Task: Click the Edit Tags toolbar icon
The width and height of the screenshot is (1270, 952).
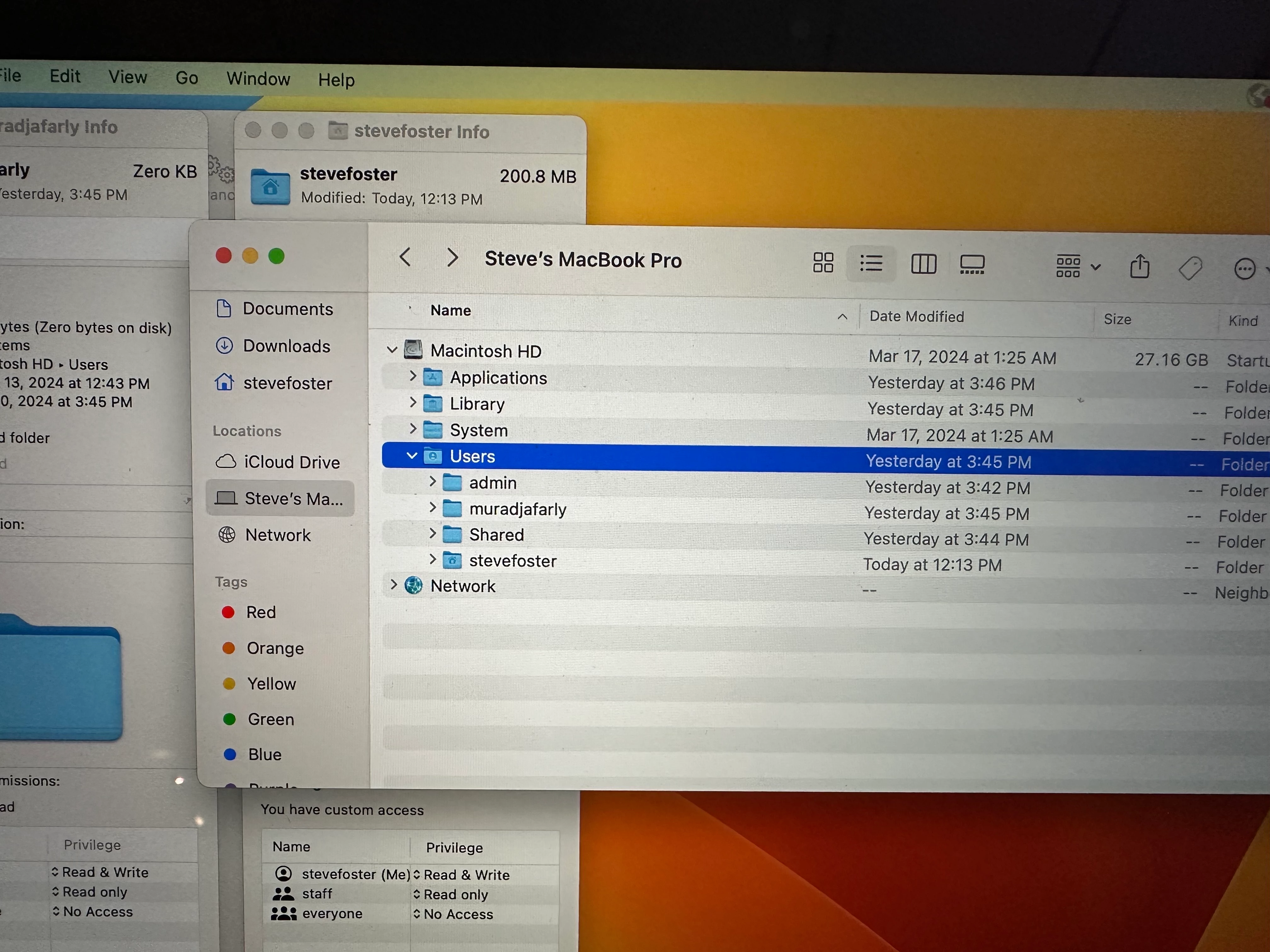Action: click(1190, 268)
